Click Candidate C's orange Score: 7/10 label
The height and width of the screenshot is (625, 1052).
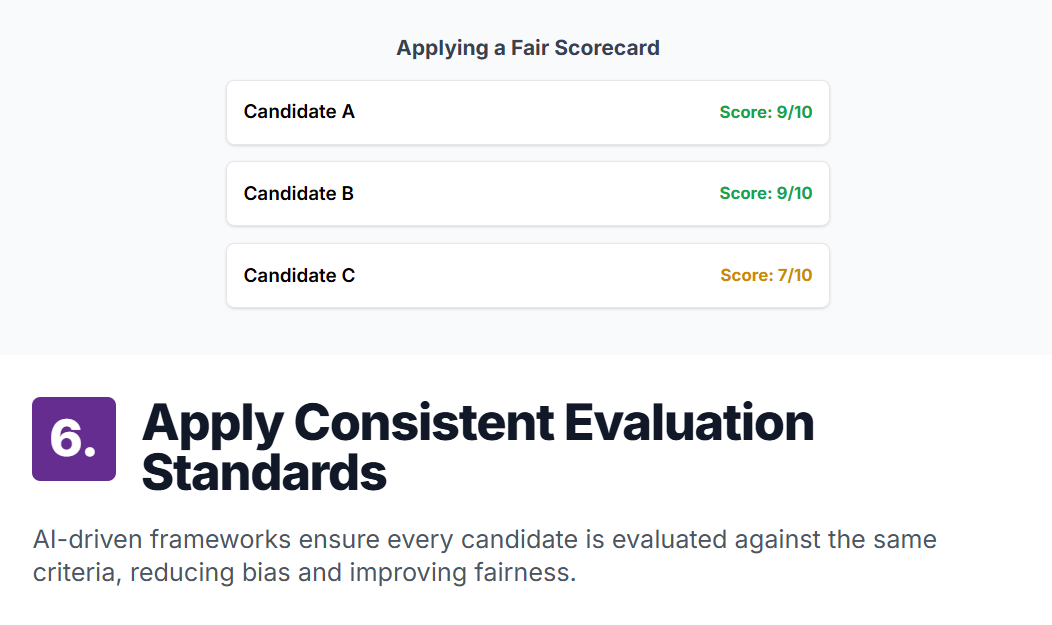(766, 275)
